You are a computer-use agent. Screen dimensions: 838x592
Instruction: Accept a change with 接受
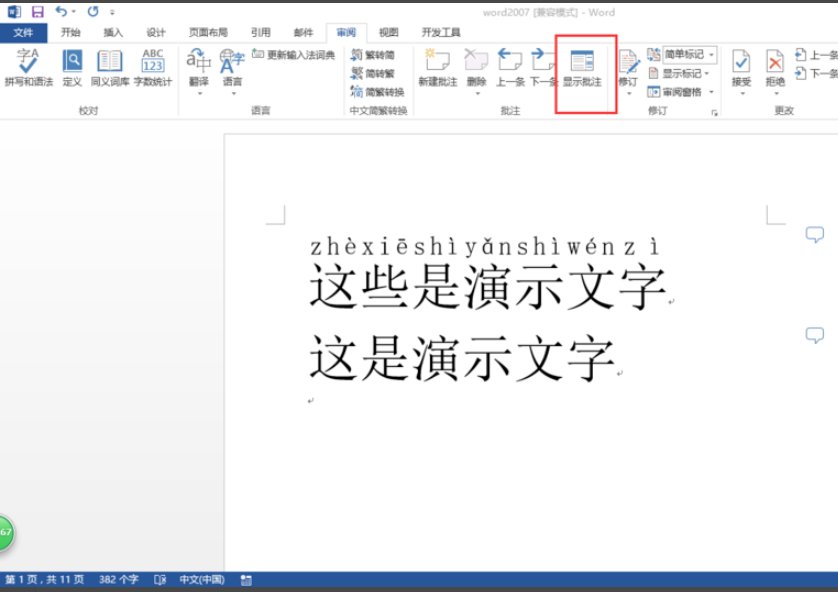pyautogui.click(x=742, y=63)
